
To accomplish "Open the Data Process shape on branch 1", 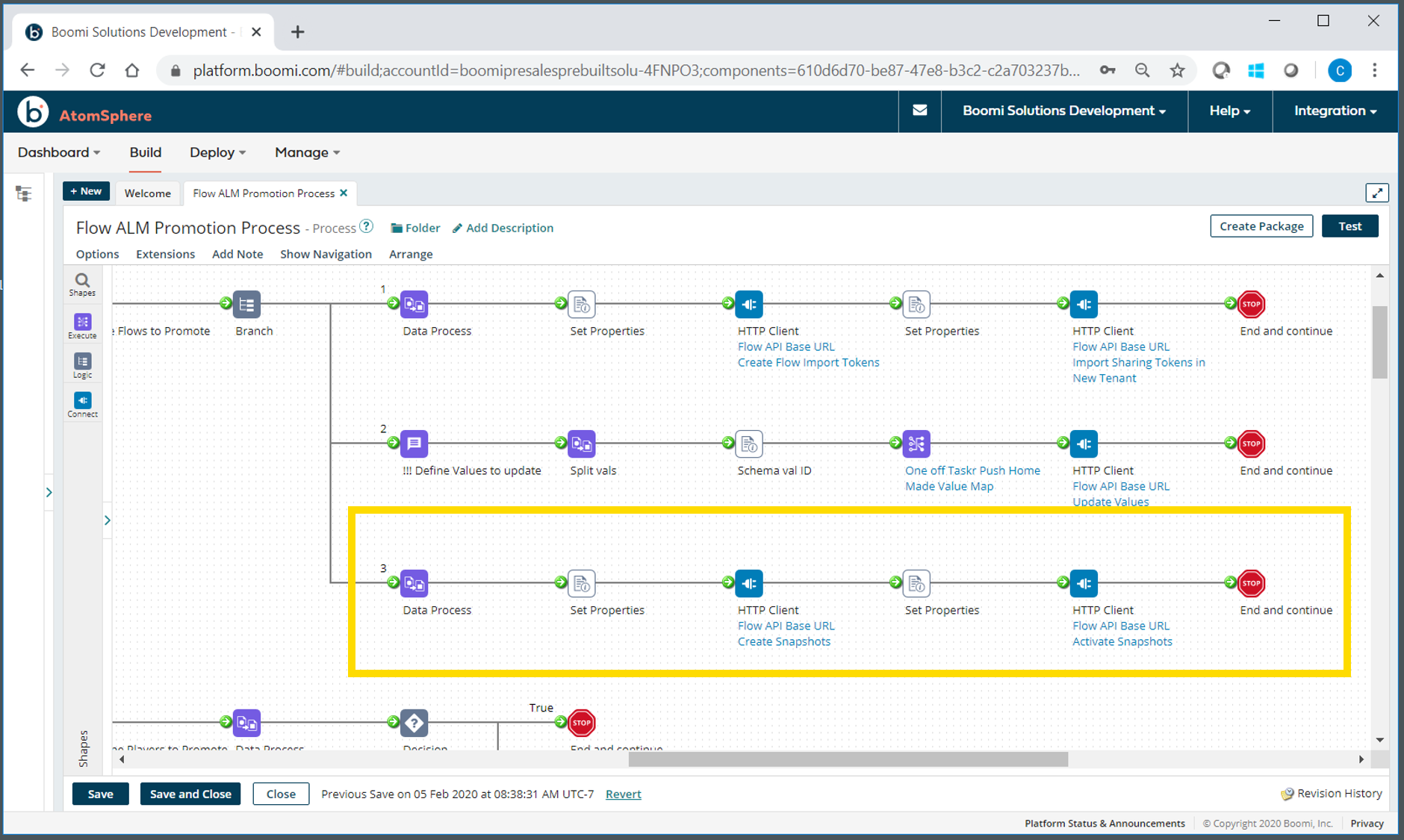I will coord(414,305).
